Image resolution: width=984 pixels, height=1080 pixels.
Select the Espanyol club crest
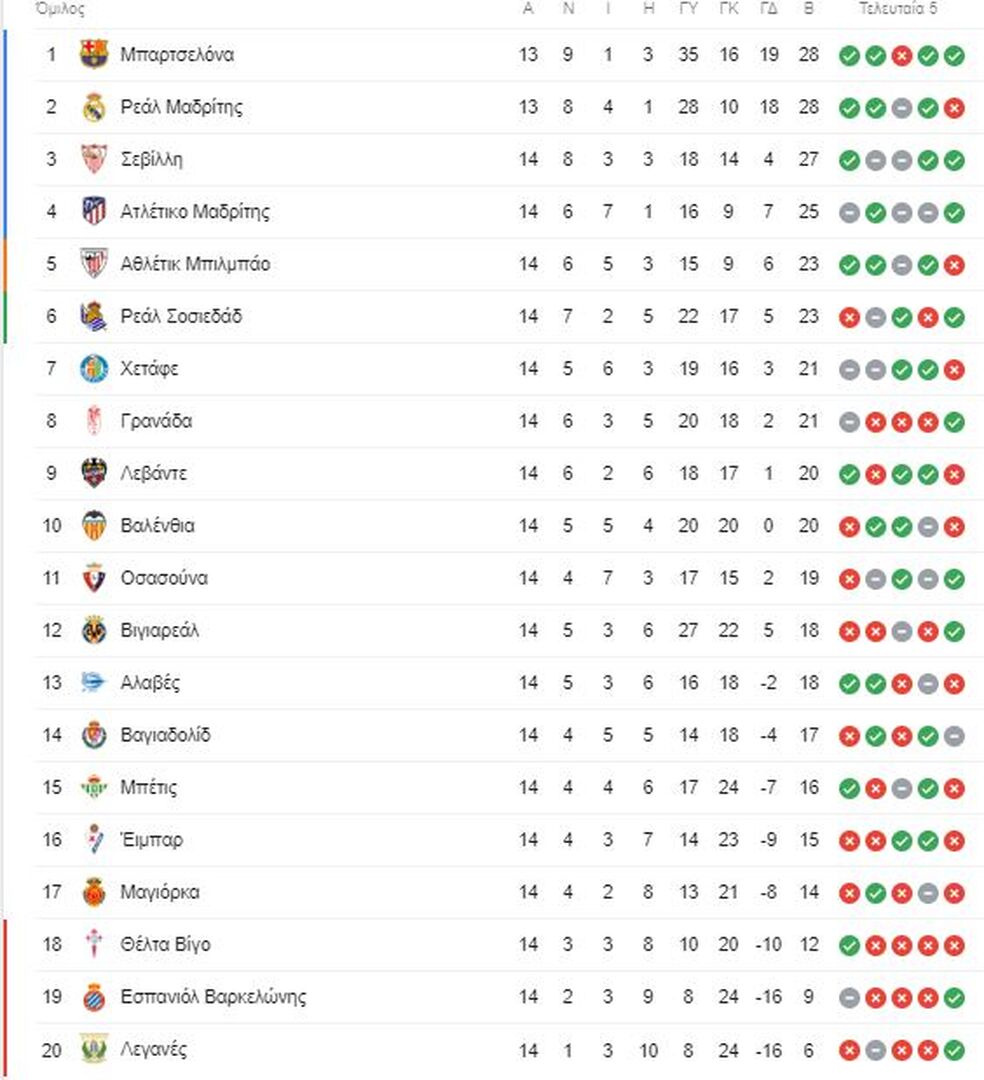94,997
